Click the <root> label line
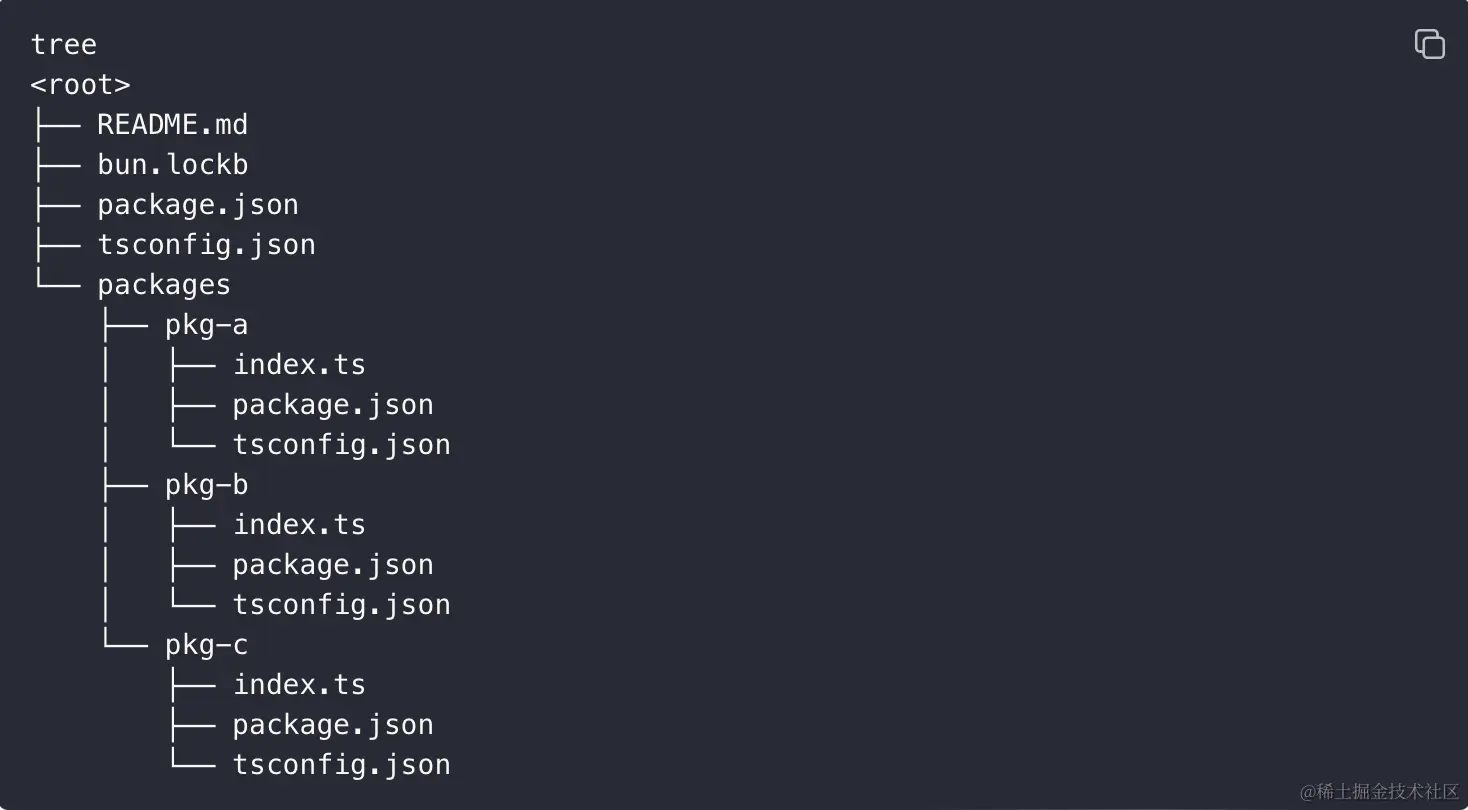Viewport: 1468px width, 810px height. (x=80, y=85)
